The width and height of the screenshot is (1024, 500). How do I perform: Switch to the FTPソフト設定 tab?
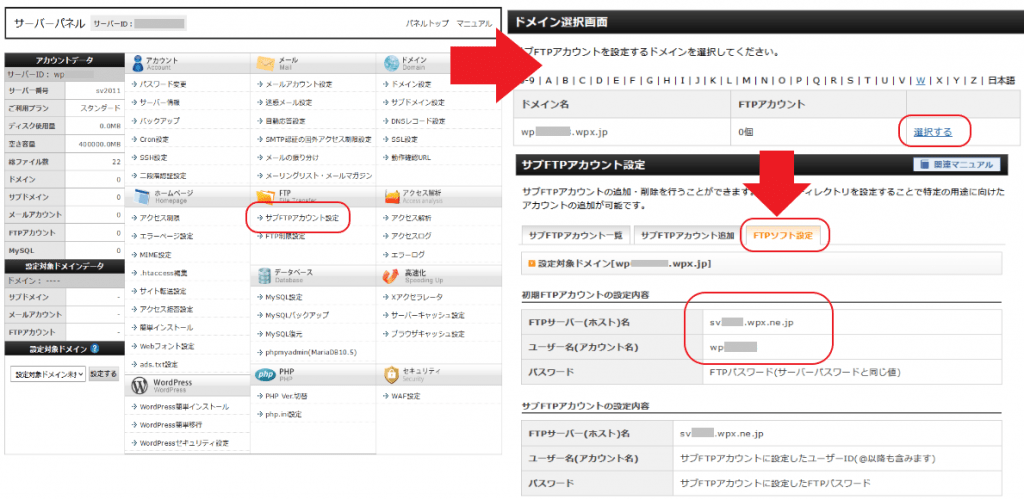click(x=784, y=235)
